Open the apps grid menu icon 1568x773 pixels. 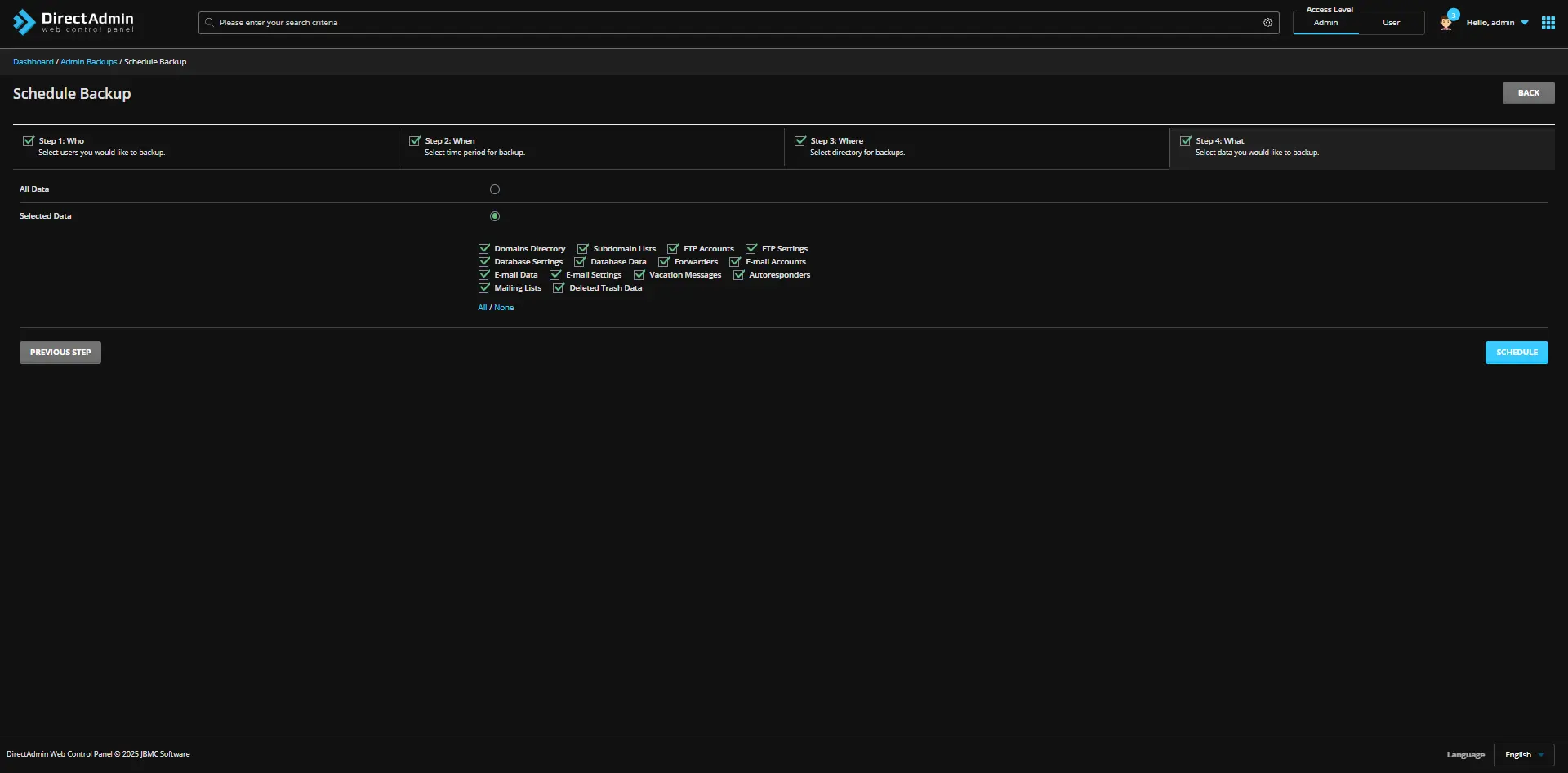click(1548, 23)
